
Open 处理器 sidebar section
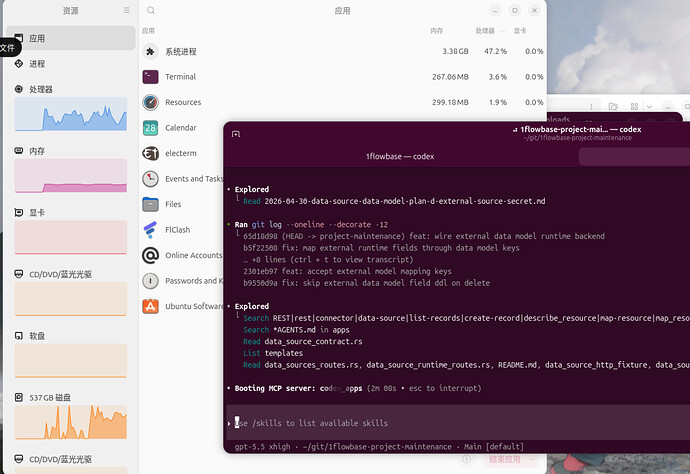click(70, 89)
